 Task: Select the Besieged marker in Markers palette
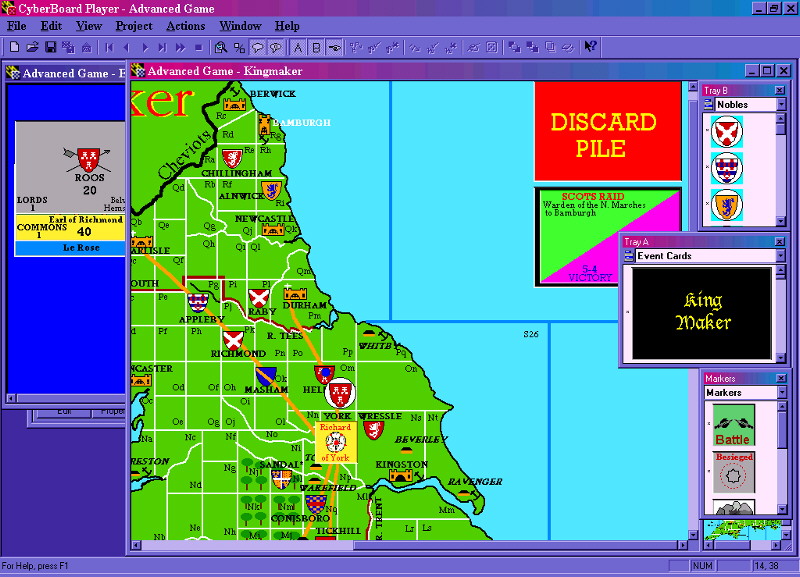(733, 472)
